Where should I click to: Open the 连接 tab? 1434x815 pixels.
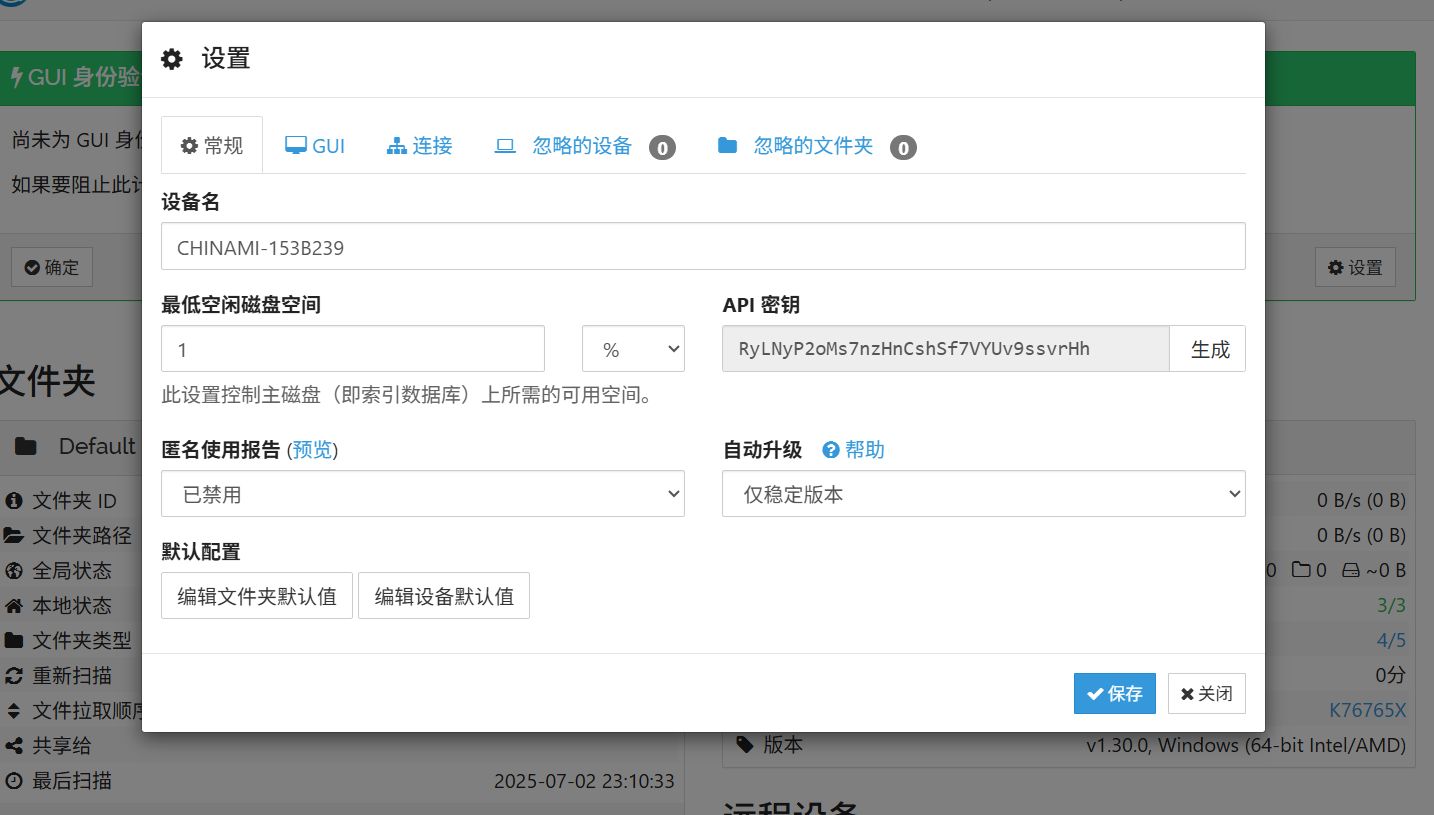pos(419,146)
